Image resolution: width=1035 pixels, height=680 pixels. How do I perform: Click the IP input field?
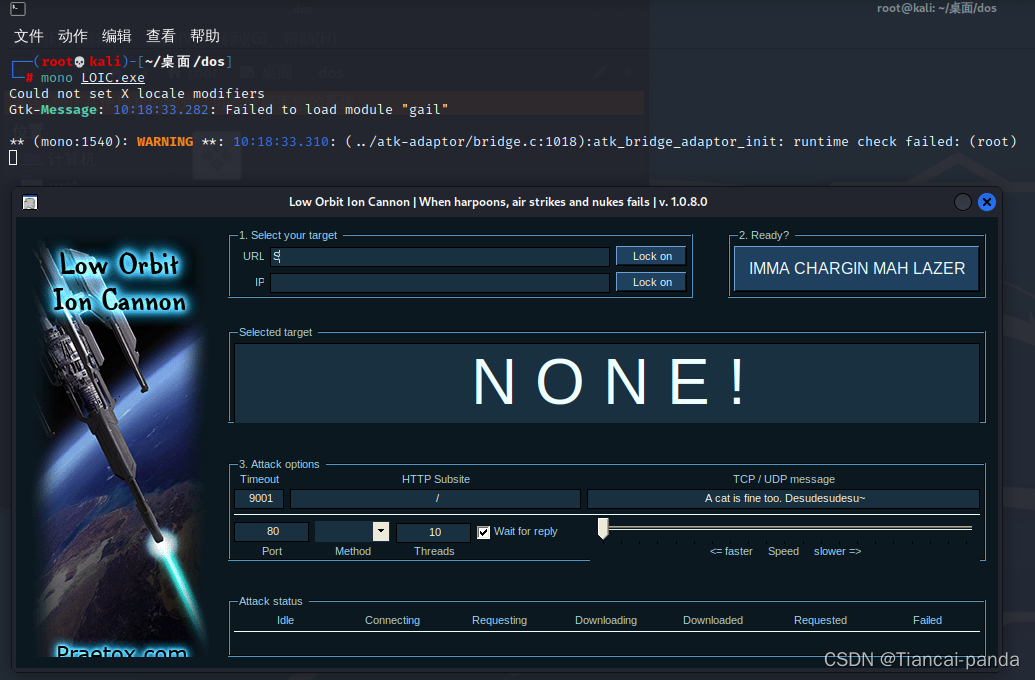click(x=440, y=283)
